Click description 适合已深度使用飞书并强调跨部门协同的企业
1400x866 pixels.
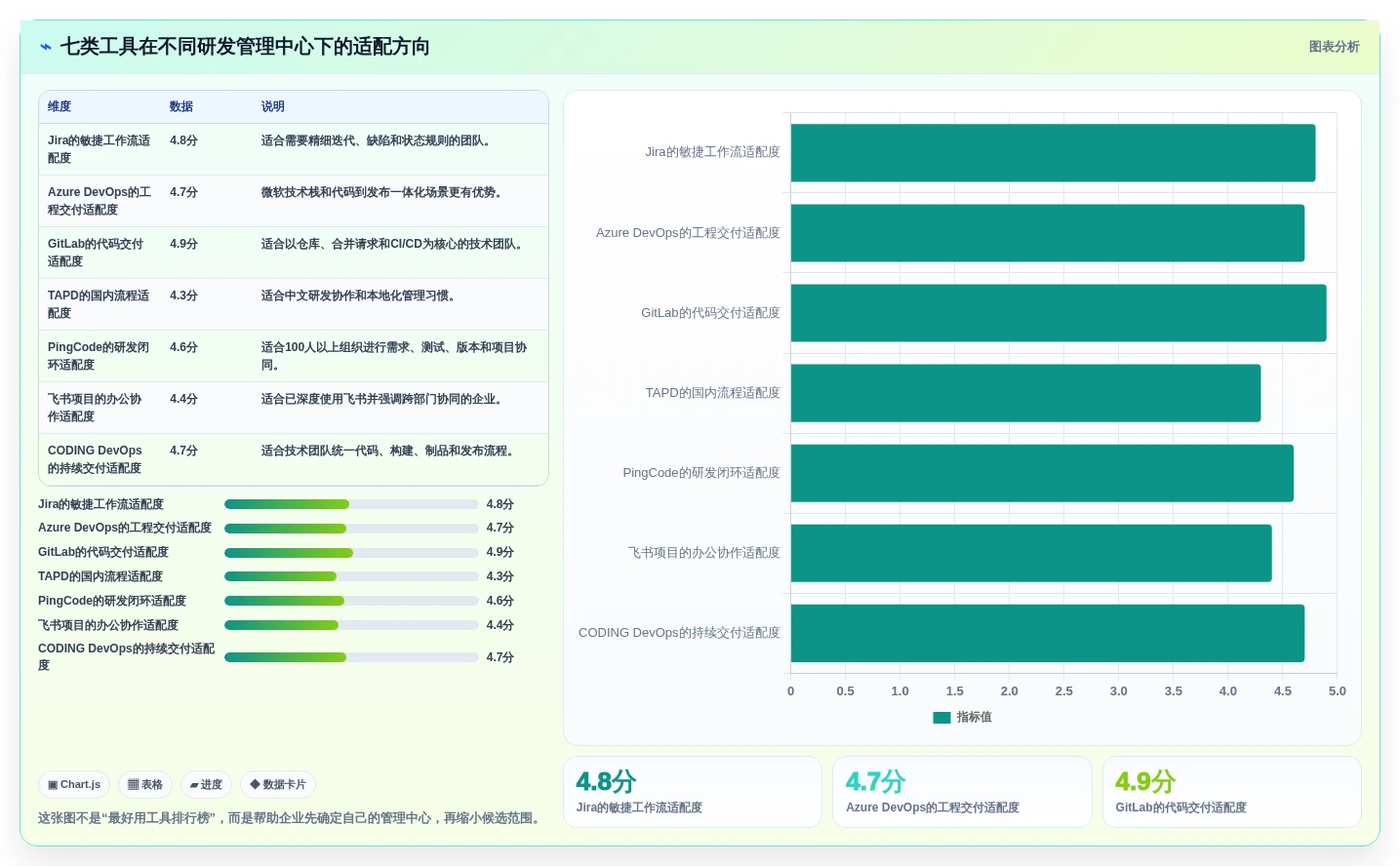pos(381,399)
